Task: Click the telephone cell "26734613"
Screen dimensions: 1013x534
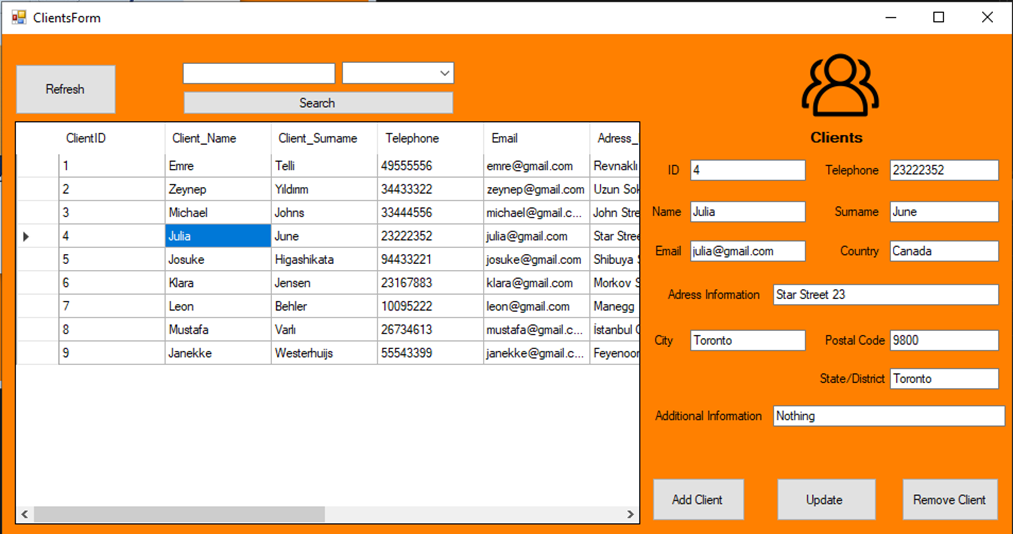Action: coord(430,329)
